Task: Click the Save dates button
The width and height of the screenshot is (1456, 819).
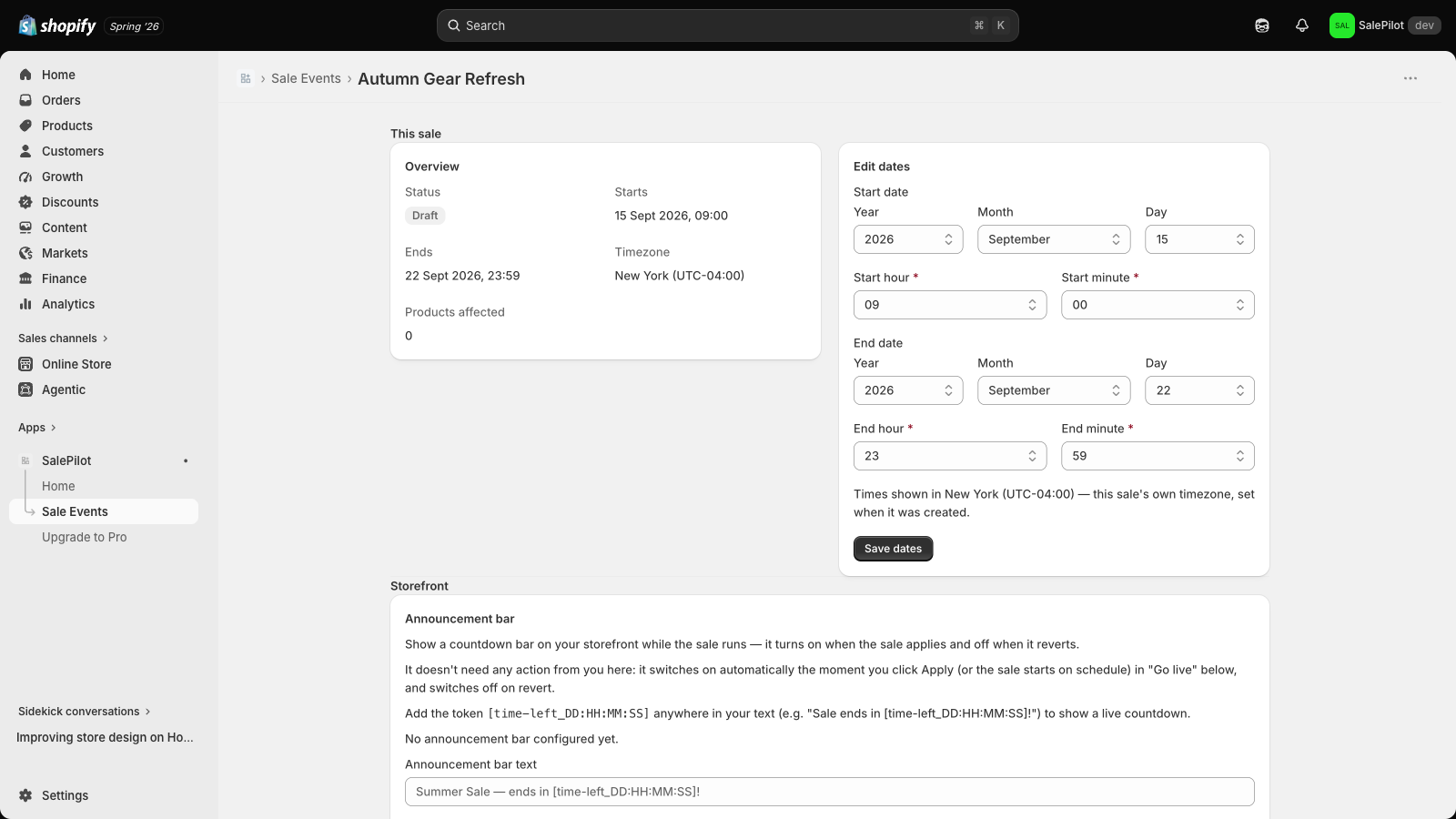Action: 893,549
